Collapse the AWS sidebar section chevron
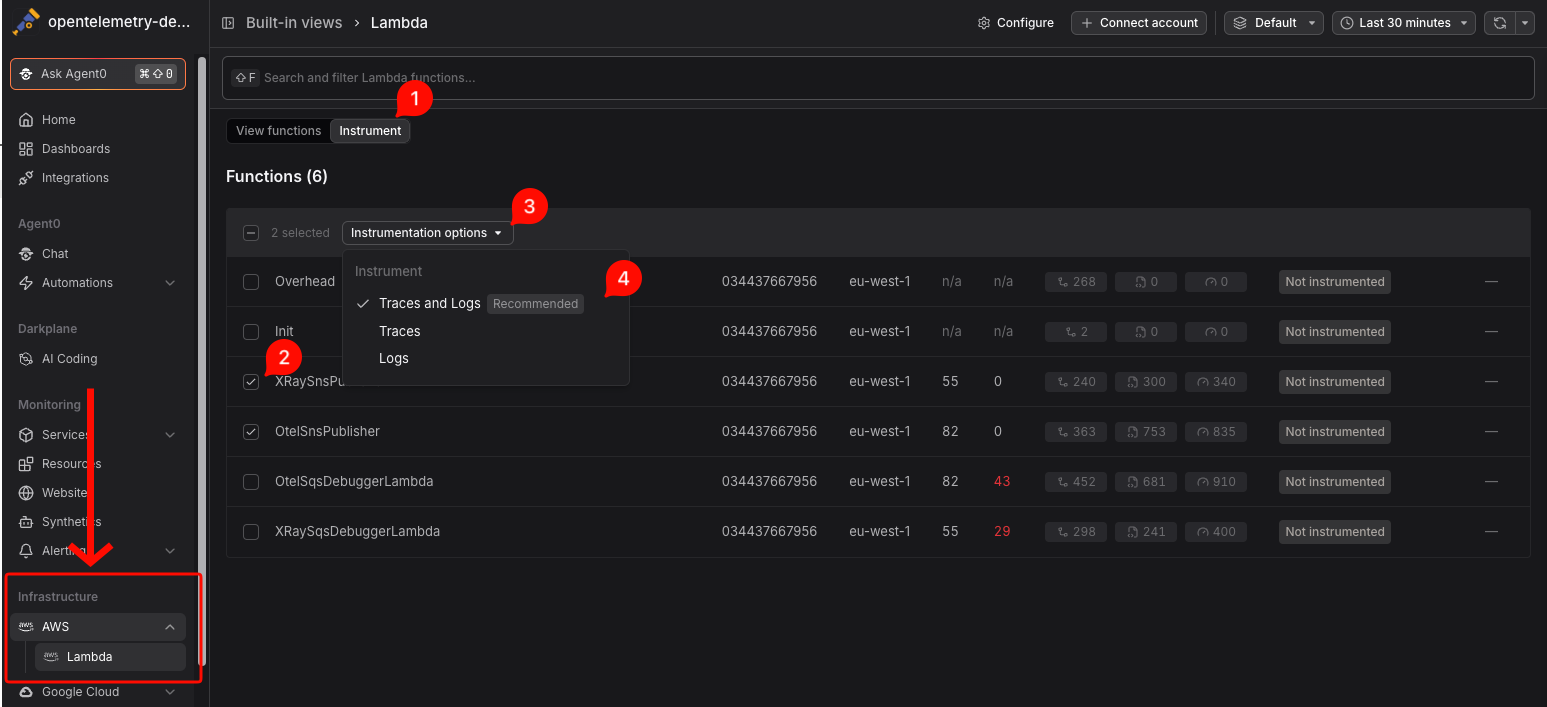 (170, 627)
